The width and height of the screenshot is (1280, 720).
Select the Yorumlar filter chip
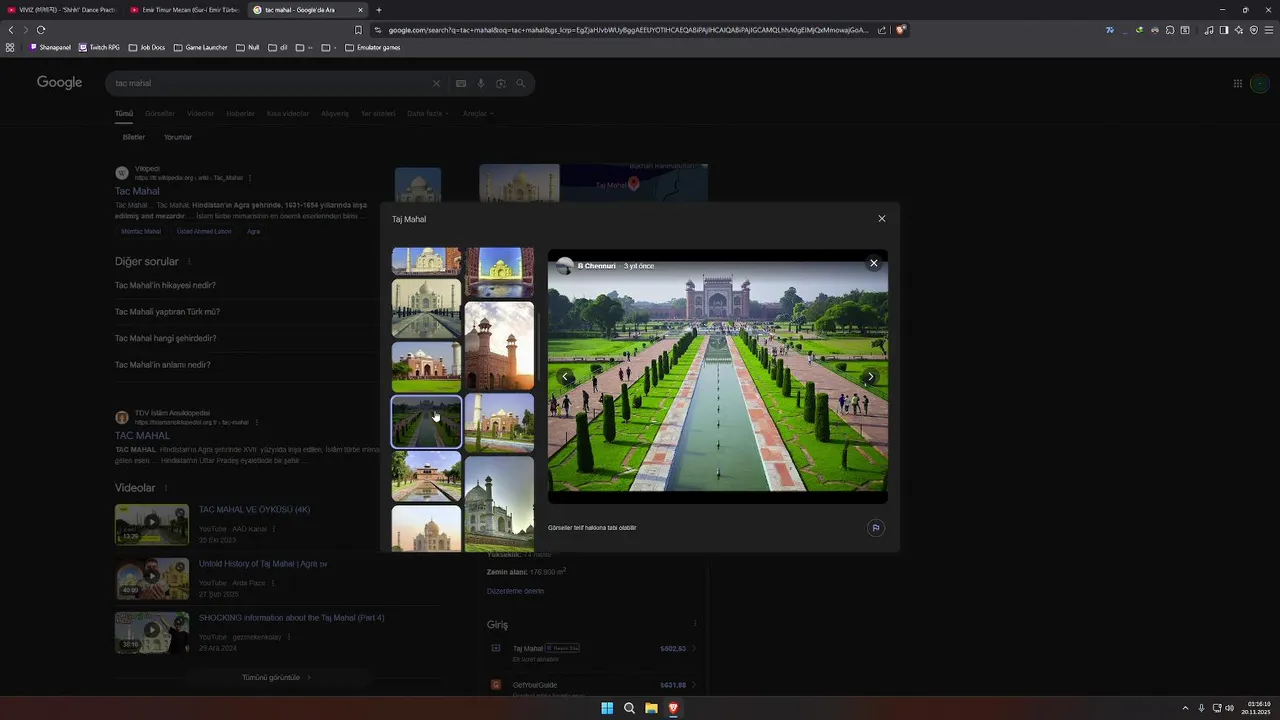tap(178, 137)
